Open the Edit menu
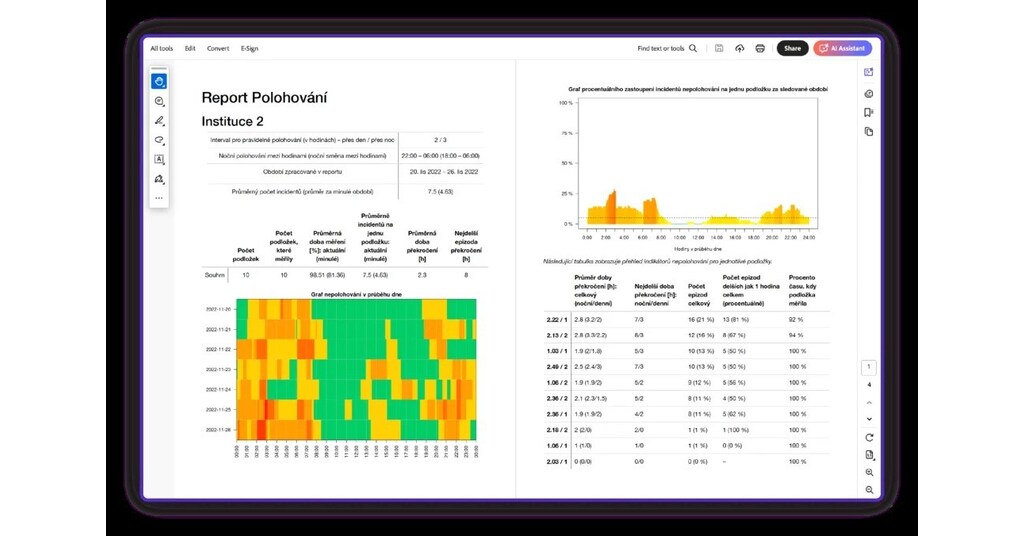The height and width of the screenshot is (536, 1024). tap(190, 48)
